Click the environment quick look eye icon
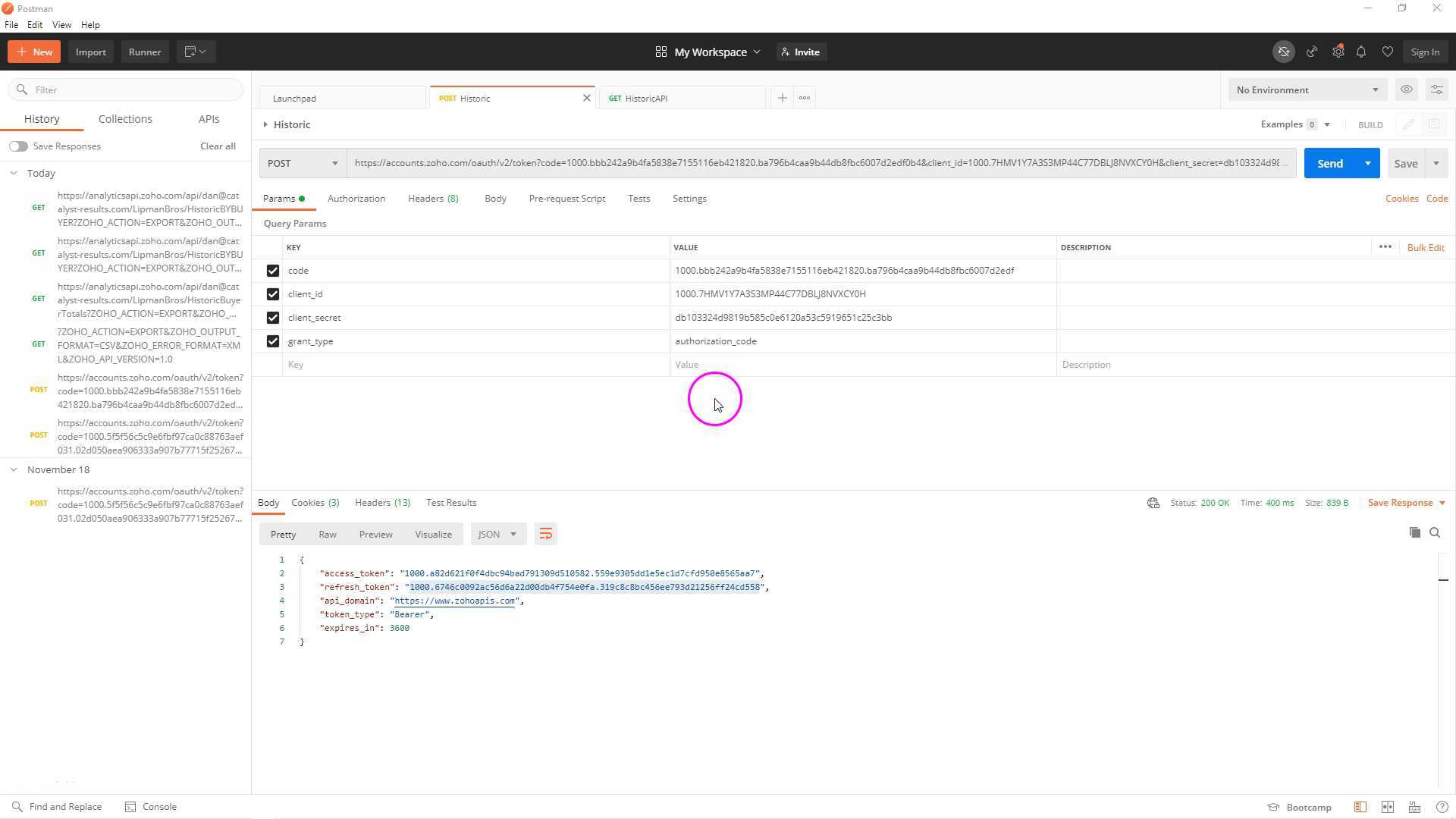This screenshot has width=1456, height=819. pyautogui.click(x=1407, y=89)
